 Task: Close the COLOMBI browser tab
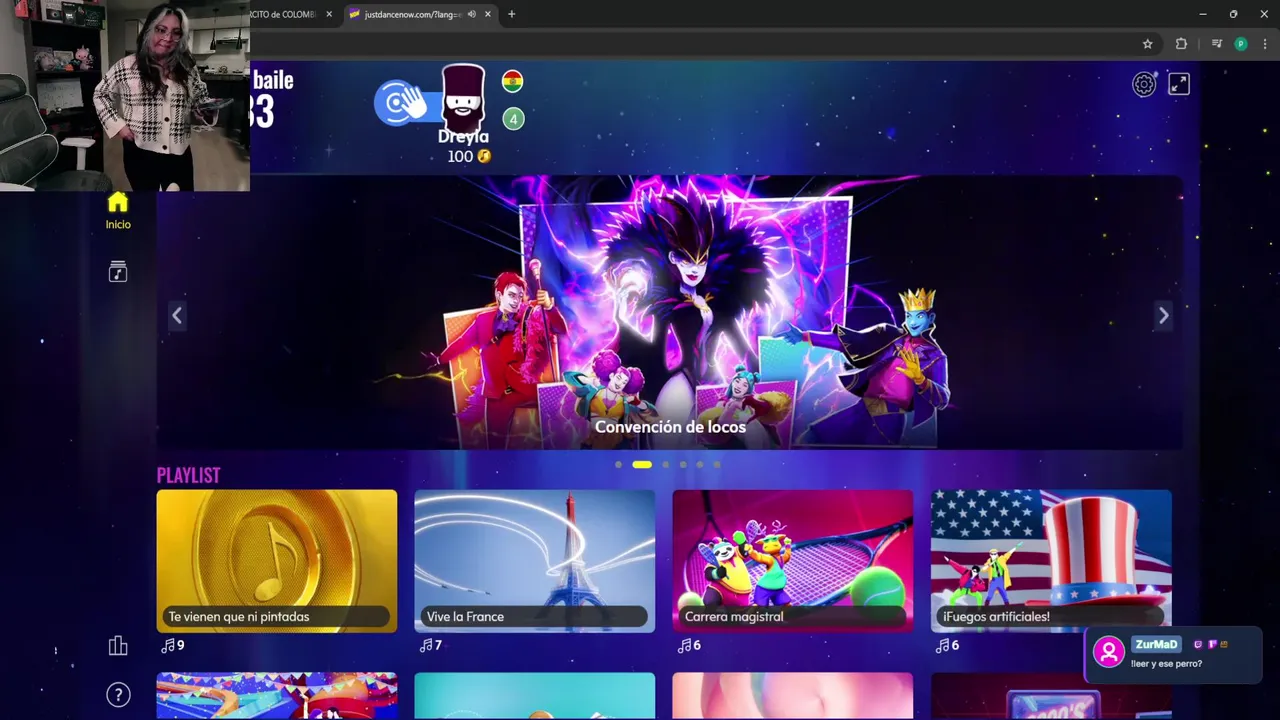coord(328,14)
